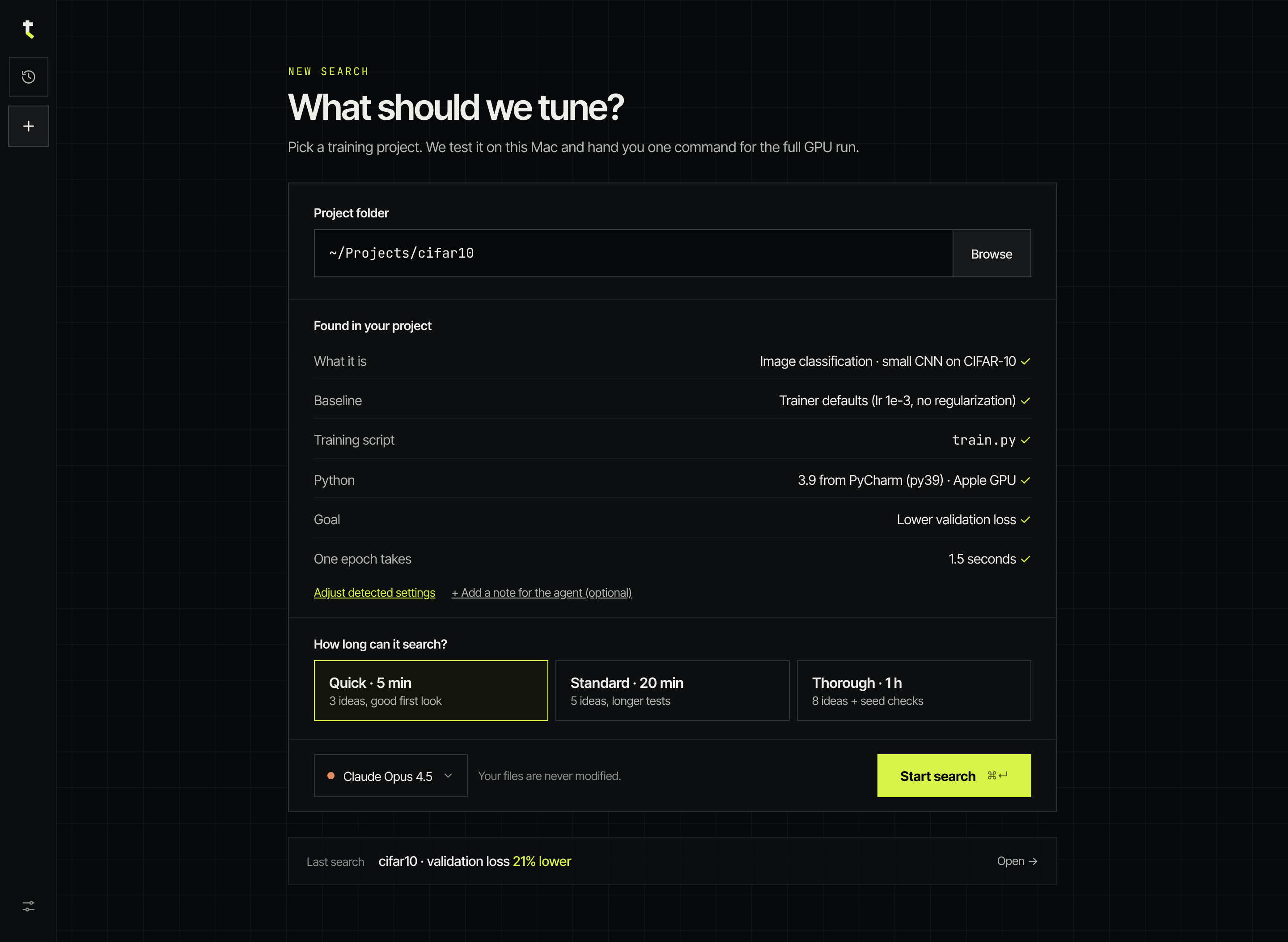The height and width of the screenshot is (942, 1288).
Task: Click 'Your files are never modified.' note
Action: coord(549,776)
